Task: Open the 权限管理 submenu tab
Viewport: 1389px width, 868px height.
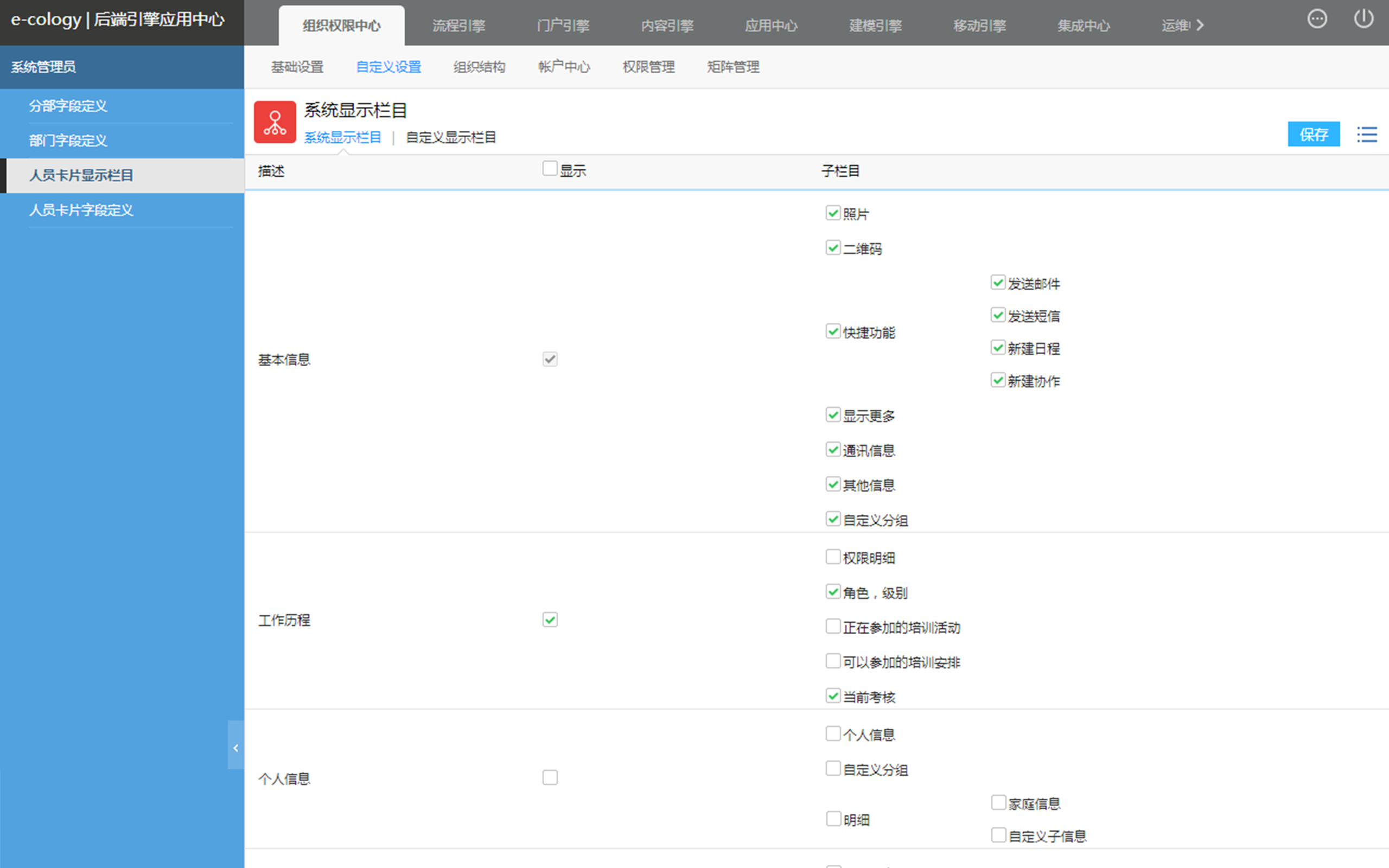Action: (648, 67)
